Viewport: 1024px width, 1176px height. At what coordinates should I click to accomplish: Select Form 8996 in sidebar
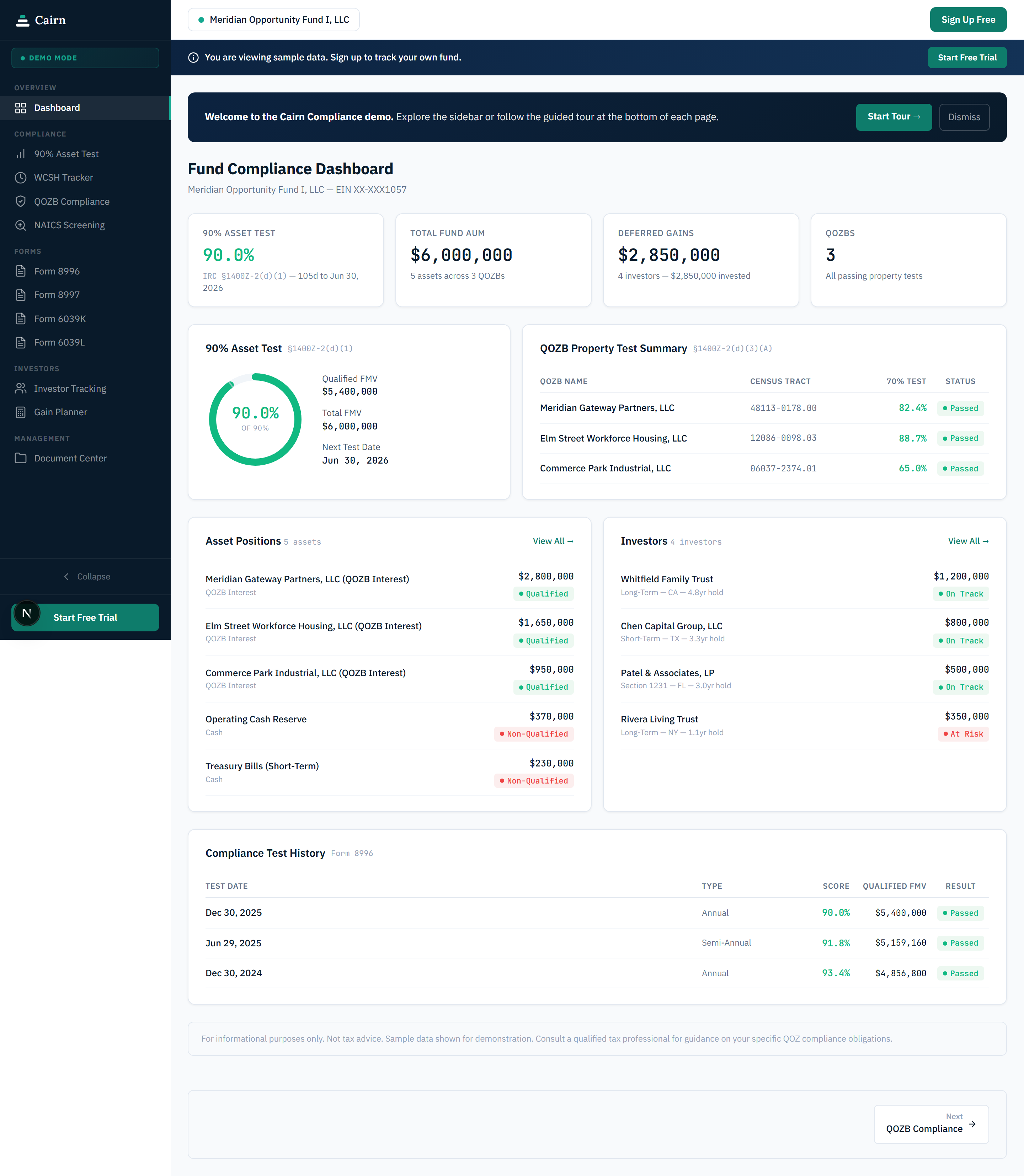[x=85, y=272]
